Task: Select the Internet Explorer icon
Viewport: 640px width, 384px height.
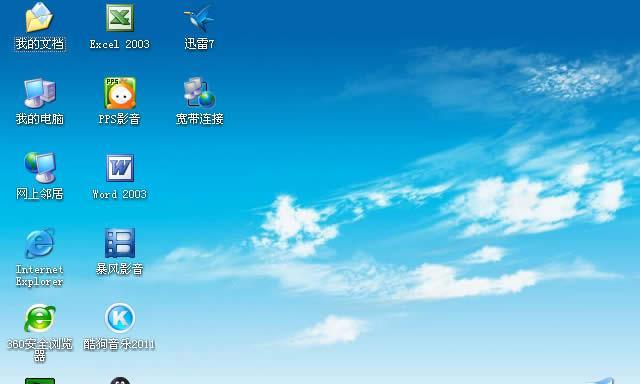Action: pyautogui.click(x=39, y=243)
